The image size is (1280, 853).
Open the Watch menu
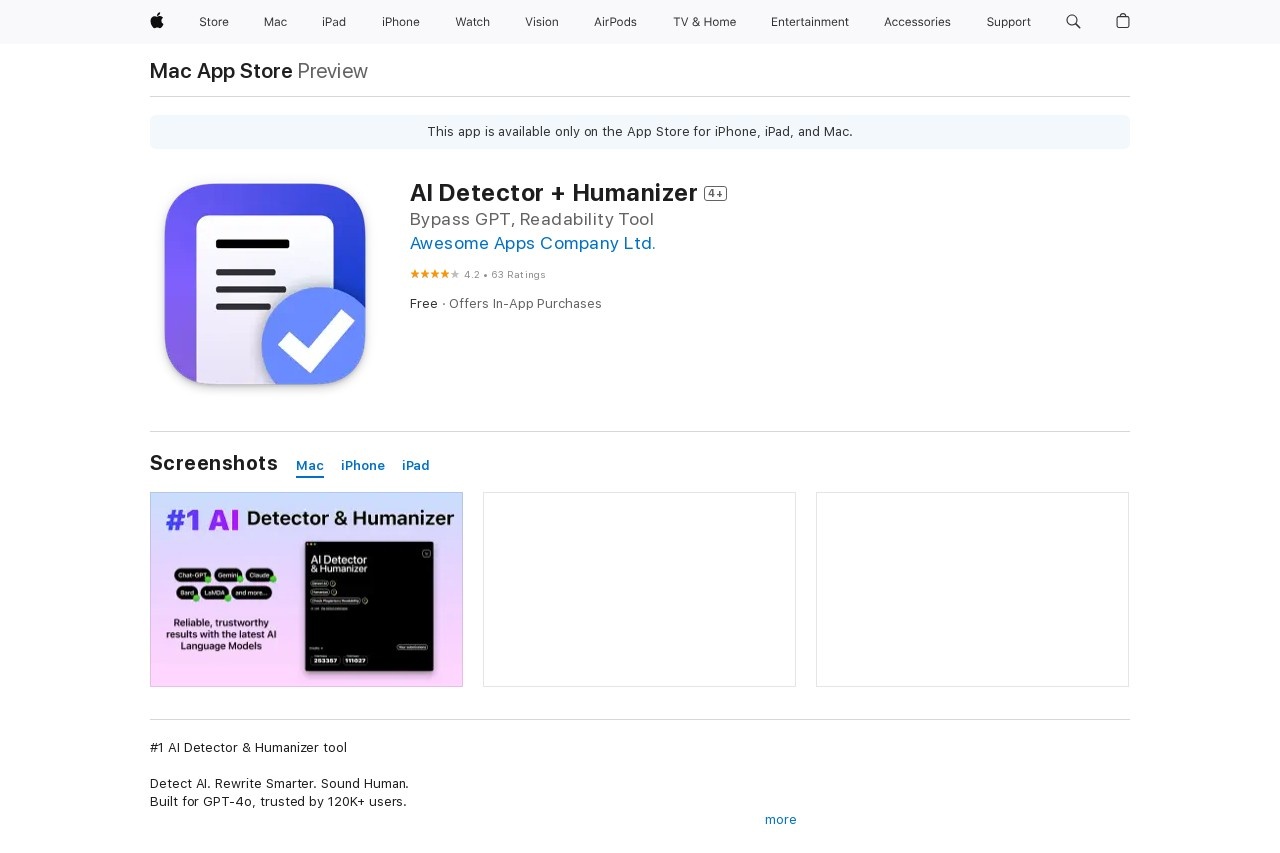point(472,22)
